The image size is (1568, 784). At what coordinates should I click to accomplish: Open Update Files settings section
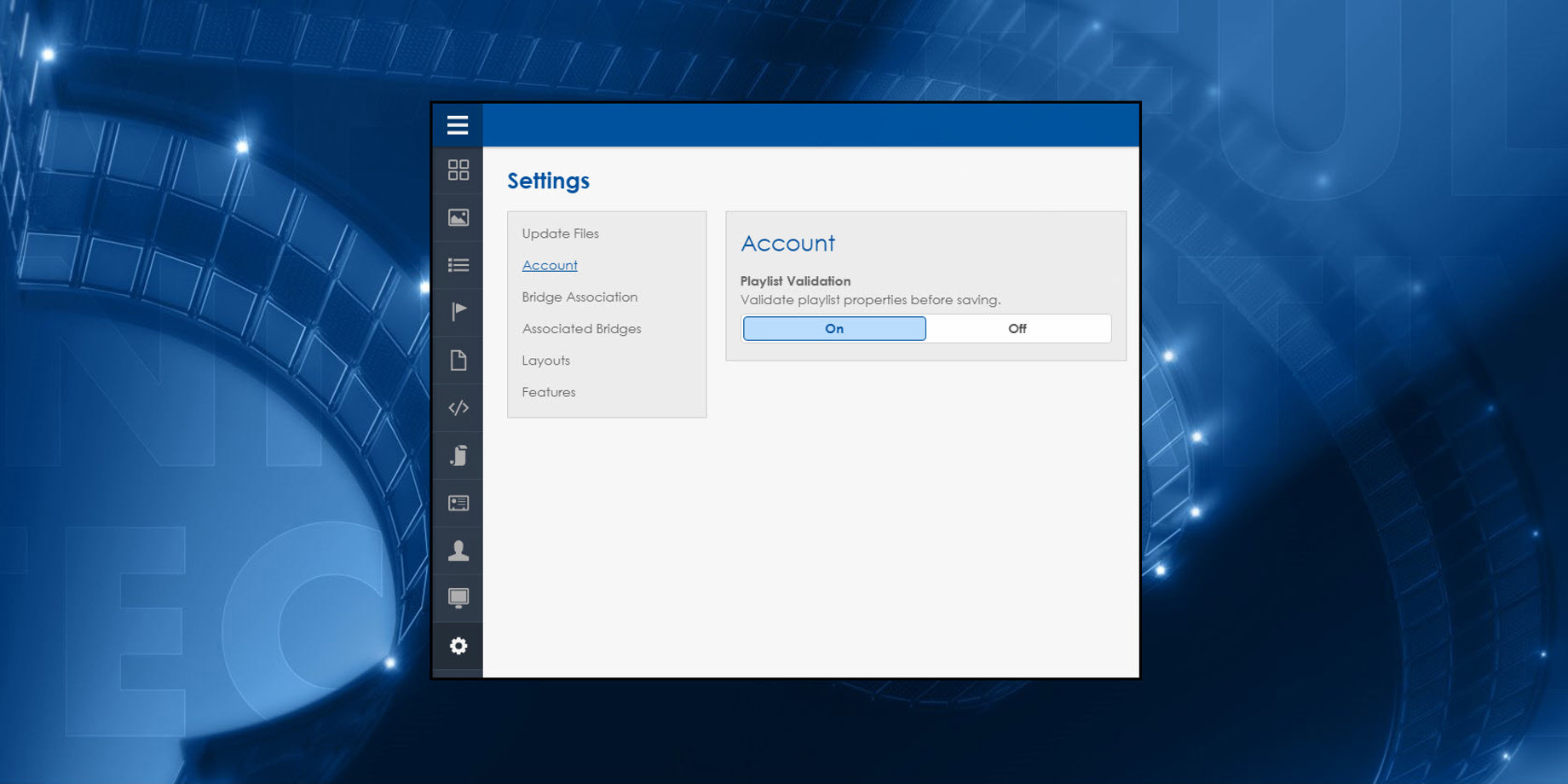(560, 233)
